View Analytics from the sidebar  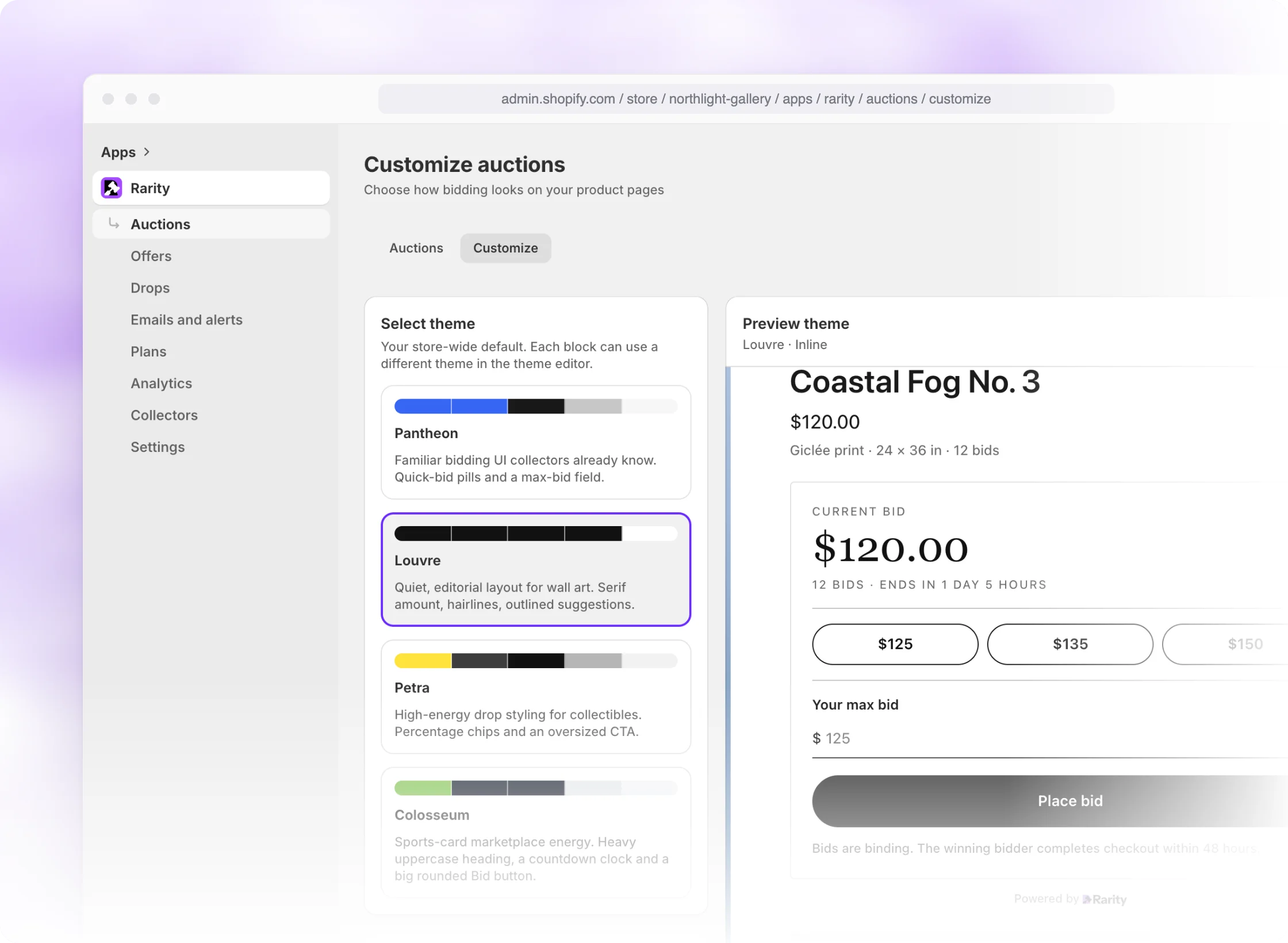click(161, 383)
